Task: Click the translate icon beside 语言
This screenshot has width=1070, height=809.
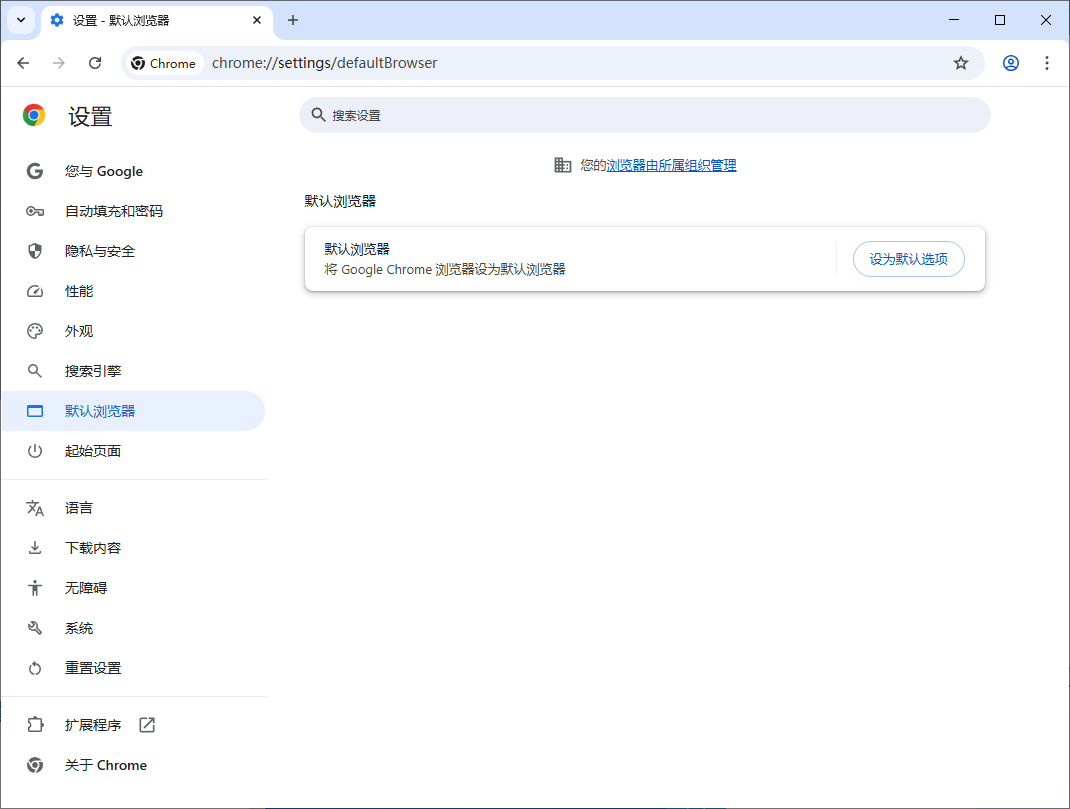Action: click(x=35, y=508)
